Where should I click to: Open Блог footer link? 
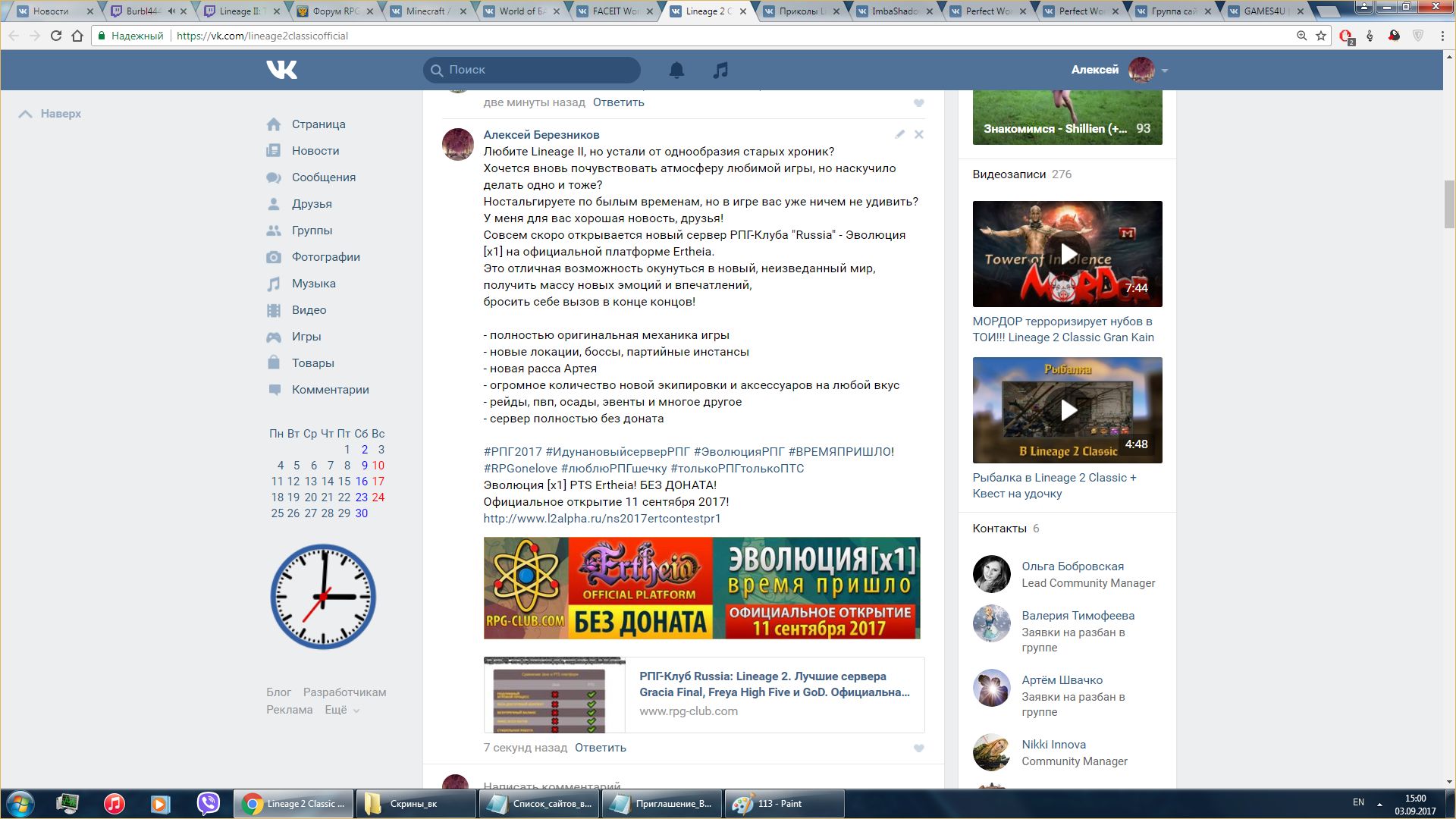click(x=278, y=692)
